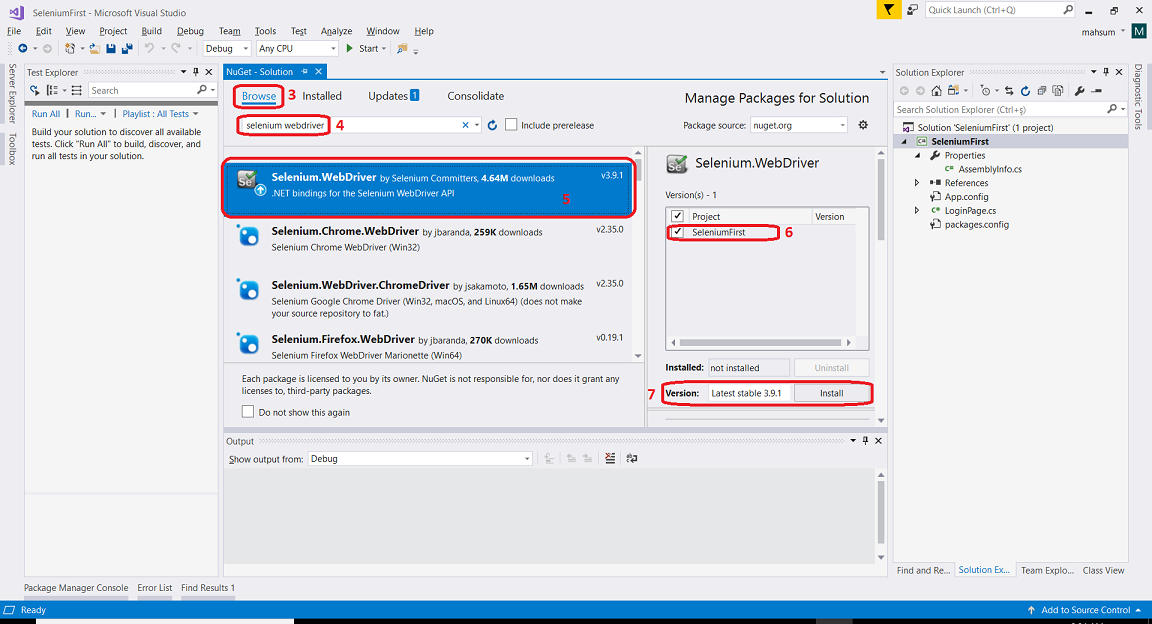Click Sync with Active Document icon
This screenshot has height=624, width=1152.
[1009, 91]
